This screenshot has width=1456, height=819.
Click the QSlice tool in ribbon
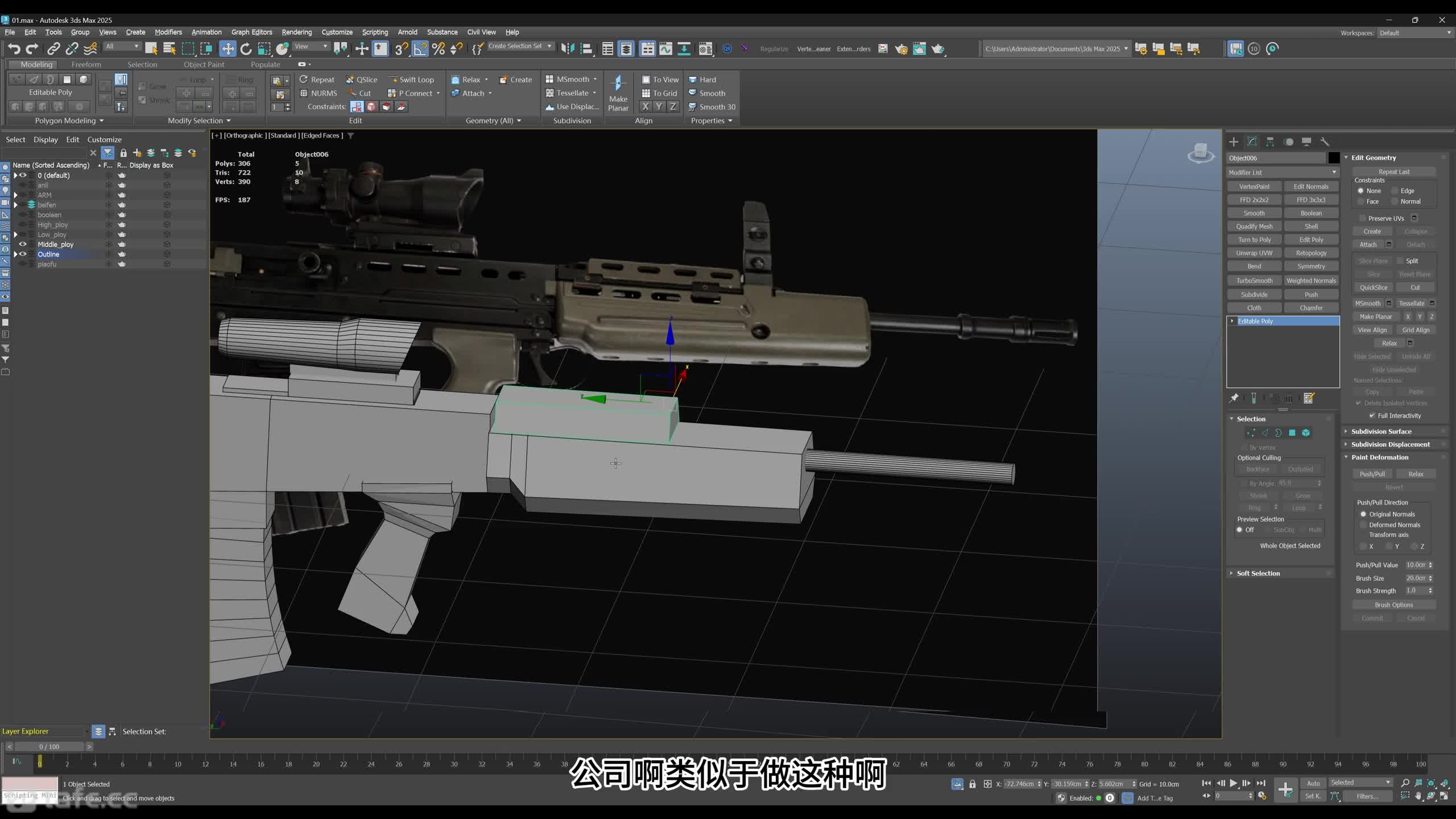click(x=362, y=80)
